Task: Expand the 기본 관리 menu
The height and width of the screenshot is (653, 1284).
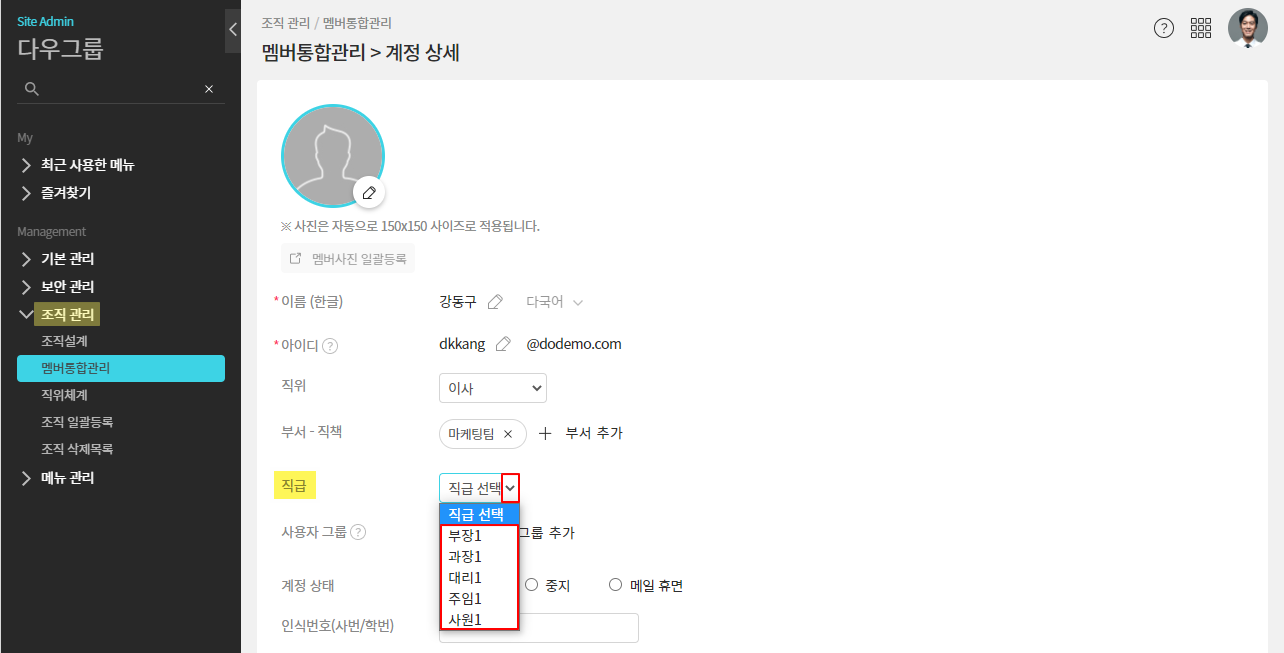Action: coord(68,259)
